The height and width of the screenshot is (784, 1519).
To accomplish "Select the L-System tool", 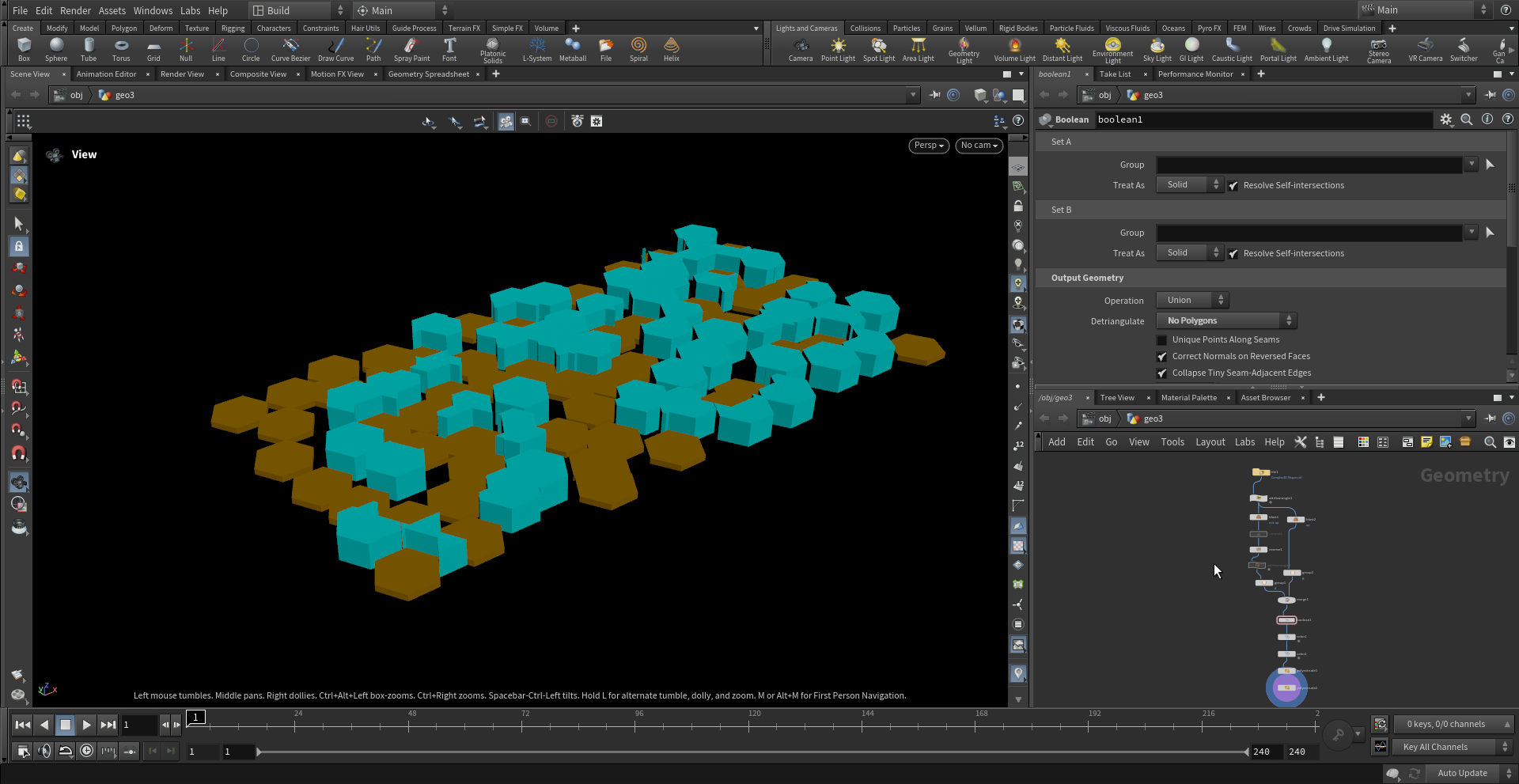I will click(x=537, y=49).
